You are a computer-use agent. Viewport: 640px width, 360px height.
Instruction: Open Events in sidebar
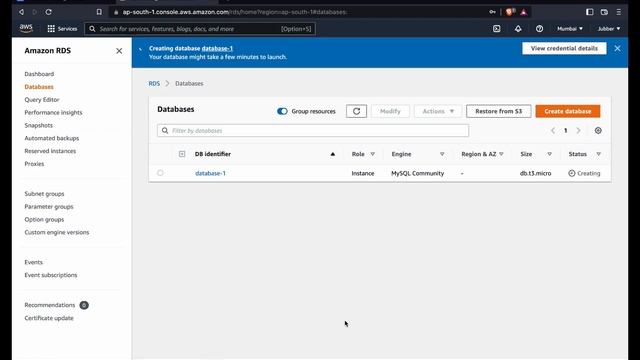(33, 262)
